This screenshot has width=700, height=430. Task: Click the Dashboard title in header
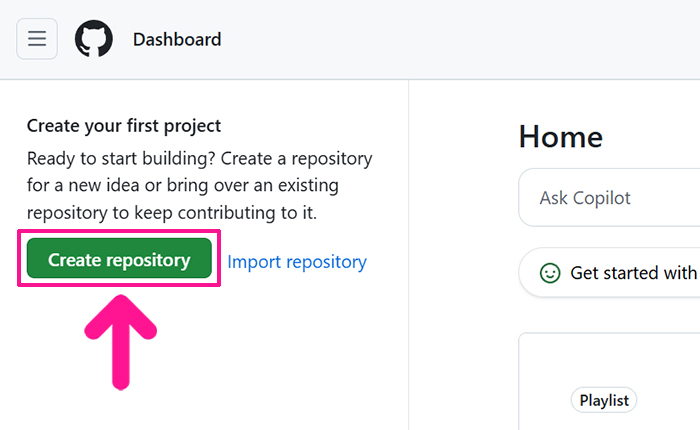pyautogui.click(x=177, y=40)
